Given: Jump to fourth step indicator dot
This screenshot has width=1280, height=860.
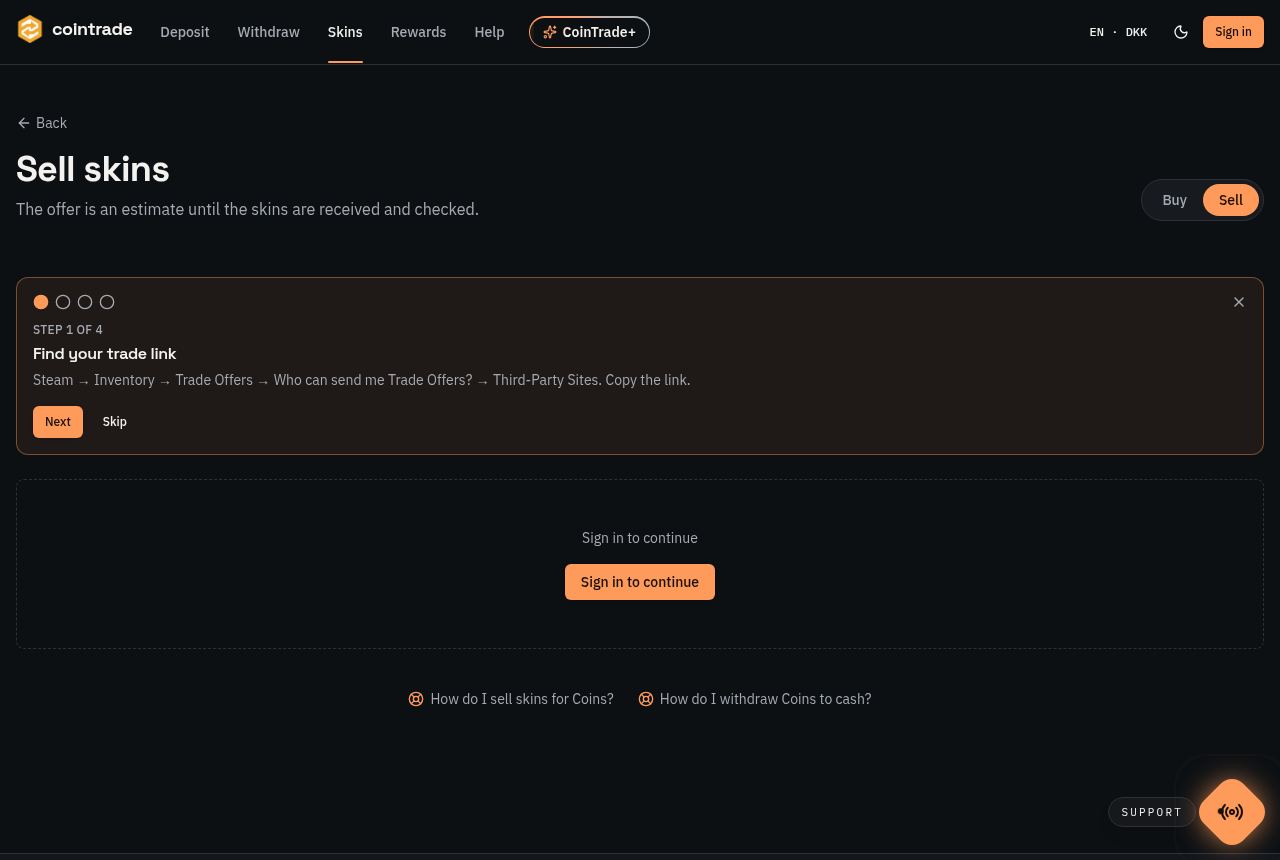Looking at the screenshot, I should 107,302.
